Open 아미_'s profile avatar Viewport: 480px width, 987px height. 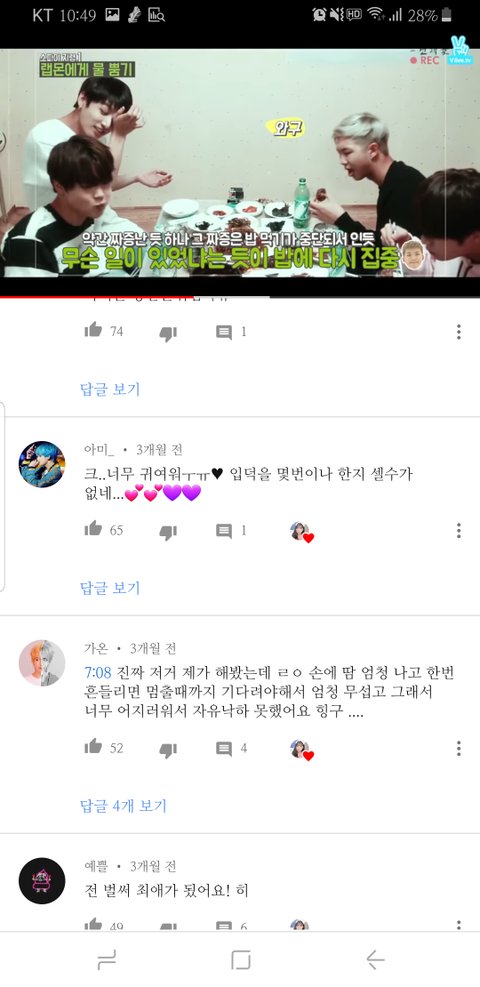coord(42,465)
